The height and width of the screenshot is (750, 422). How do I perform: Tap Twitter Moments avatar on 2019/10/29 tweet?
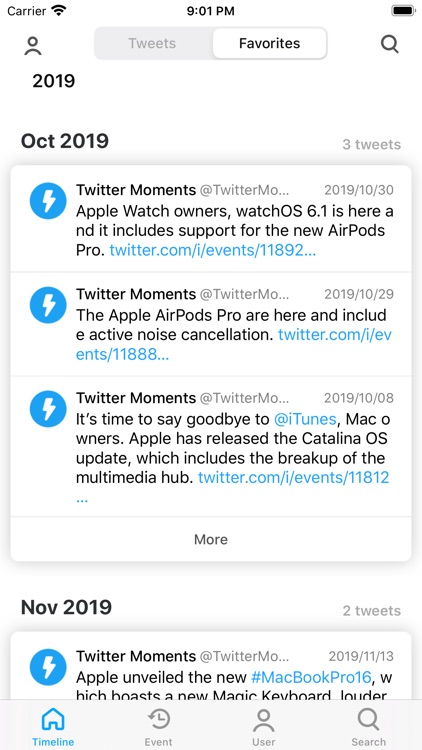(48, 305)
